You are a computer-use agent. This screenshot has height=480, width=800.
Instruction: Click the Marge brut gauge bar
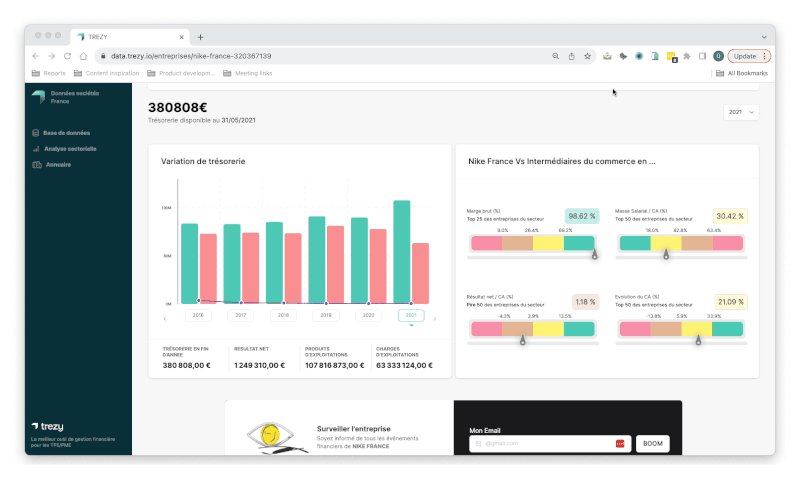point(533,243)
